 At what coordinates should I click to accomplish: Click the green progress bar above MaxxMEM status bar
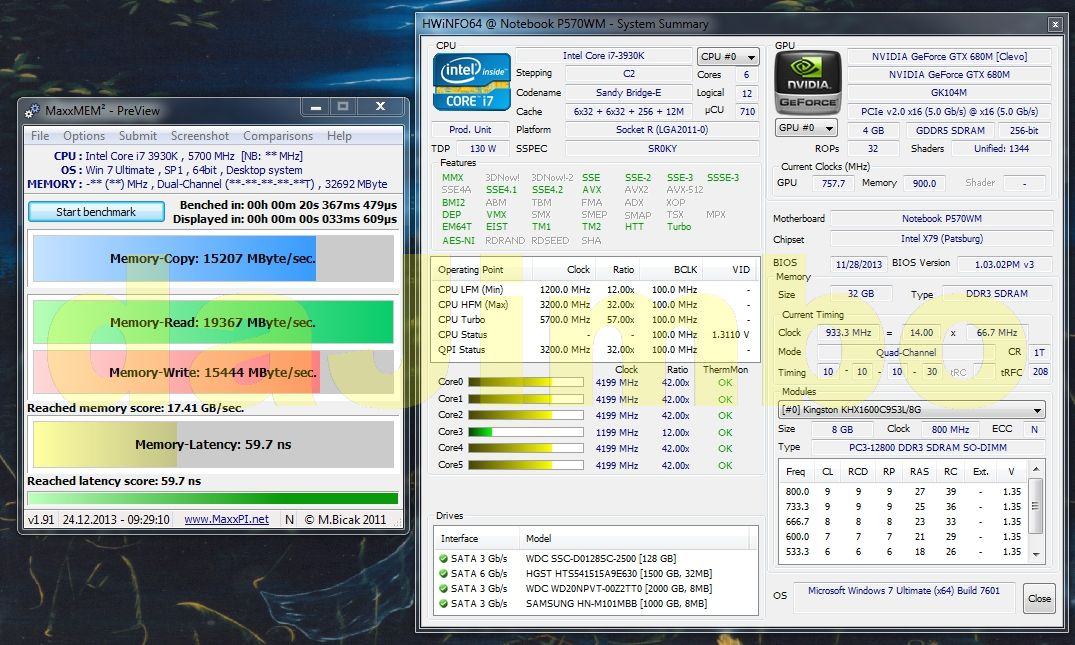pos(213,498)
